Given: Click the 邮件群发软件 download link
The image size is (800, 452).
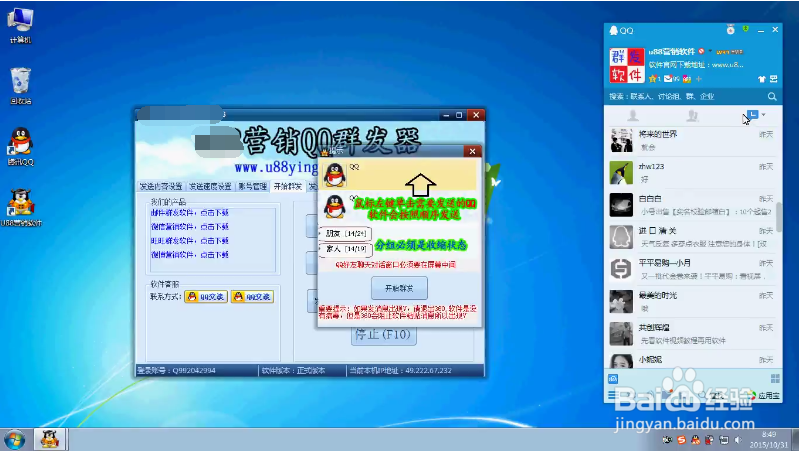Looking at the screenshot, I should pyautogui.click(x=189, y=213).
